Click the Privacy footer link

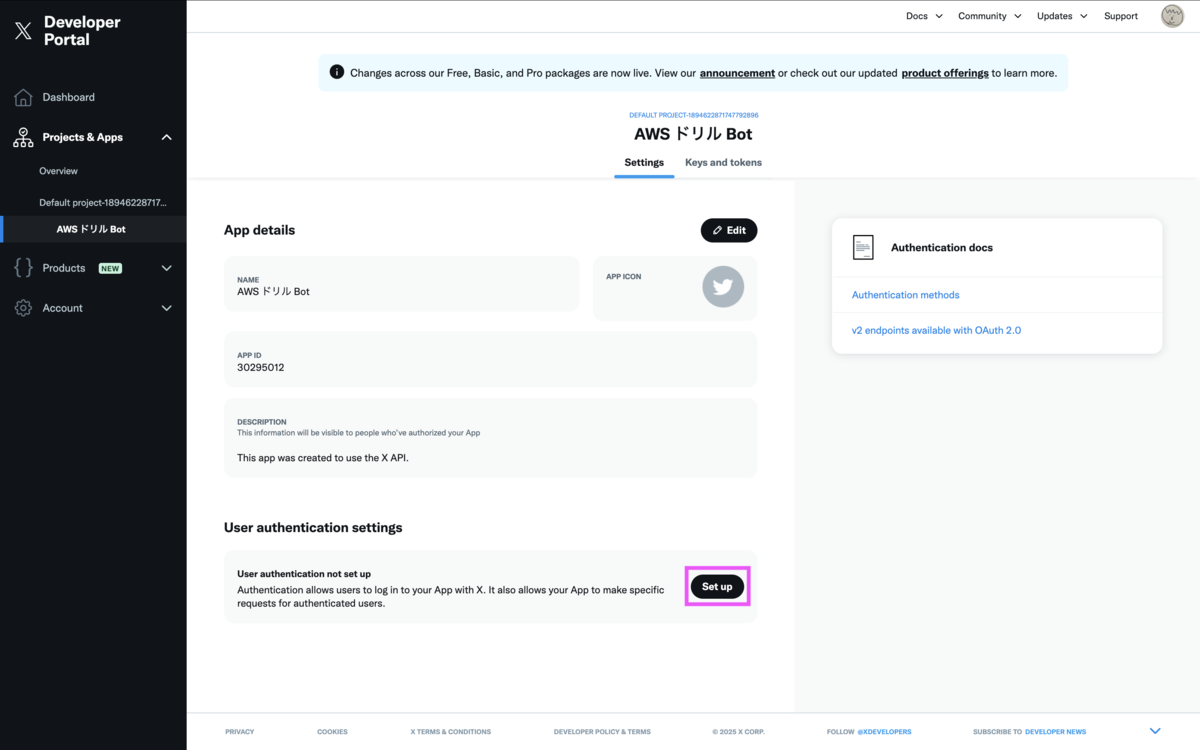click(239, 731)
